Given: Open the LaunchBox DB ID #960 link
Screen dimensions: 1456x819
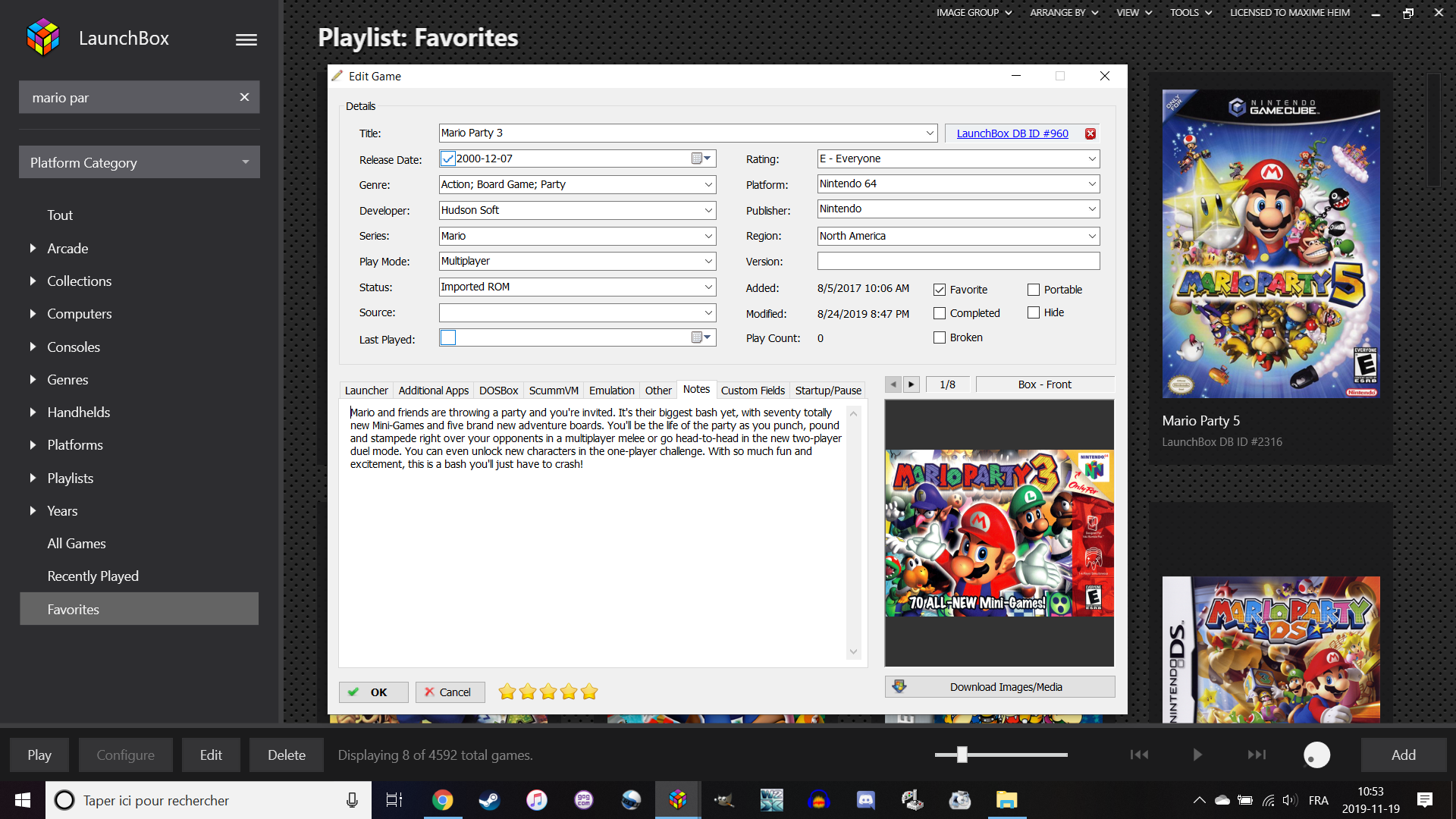Looking at the screenshot, I should coord(1012,133).
